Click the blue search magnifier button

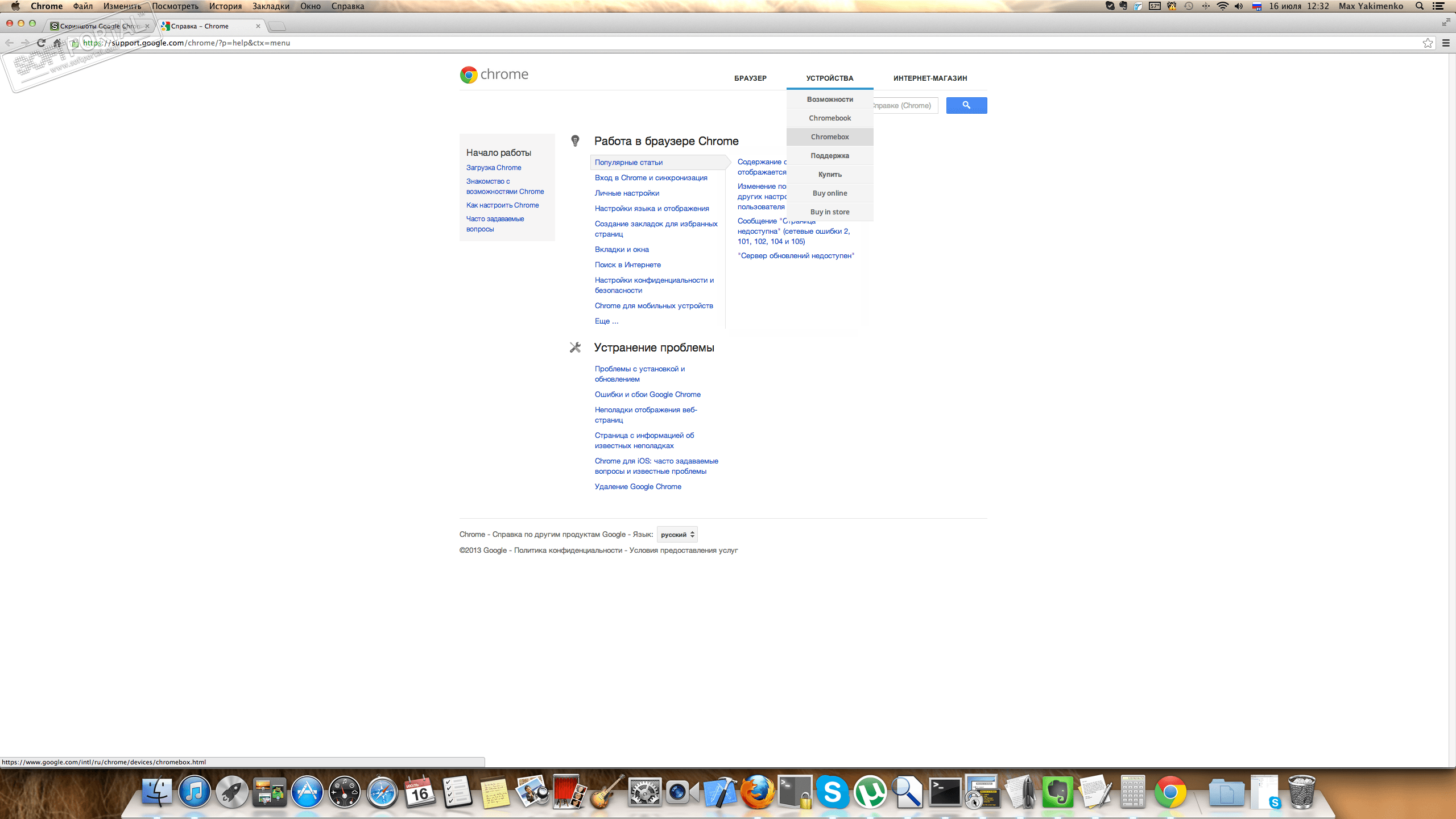pyautogui.click(x=966, y=105)
